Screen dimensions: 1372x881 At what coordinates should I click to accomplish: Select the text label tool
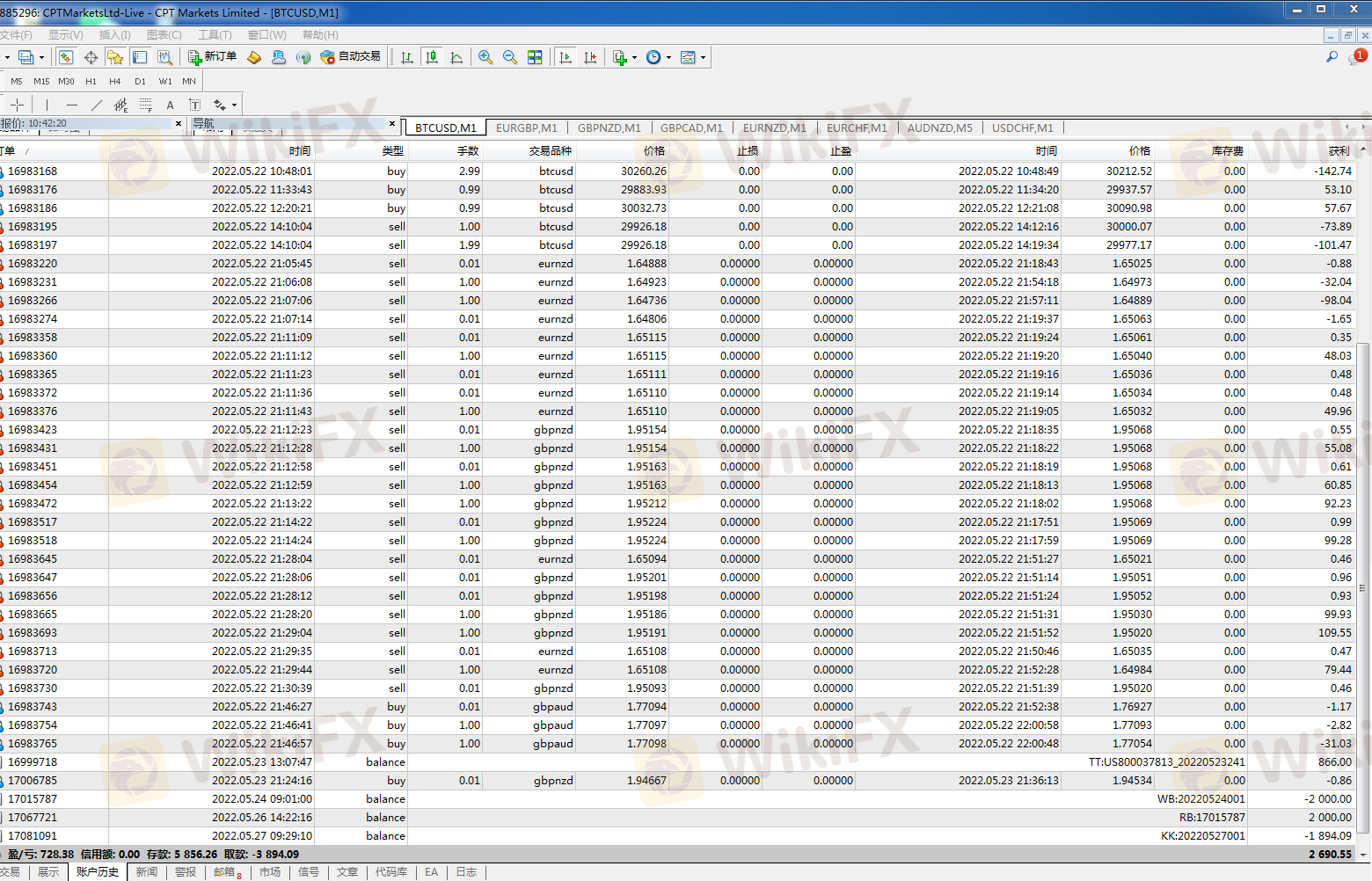tap(195, 105)
